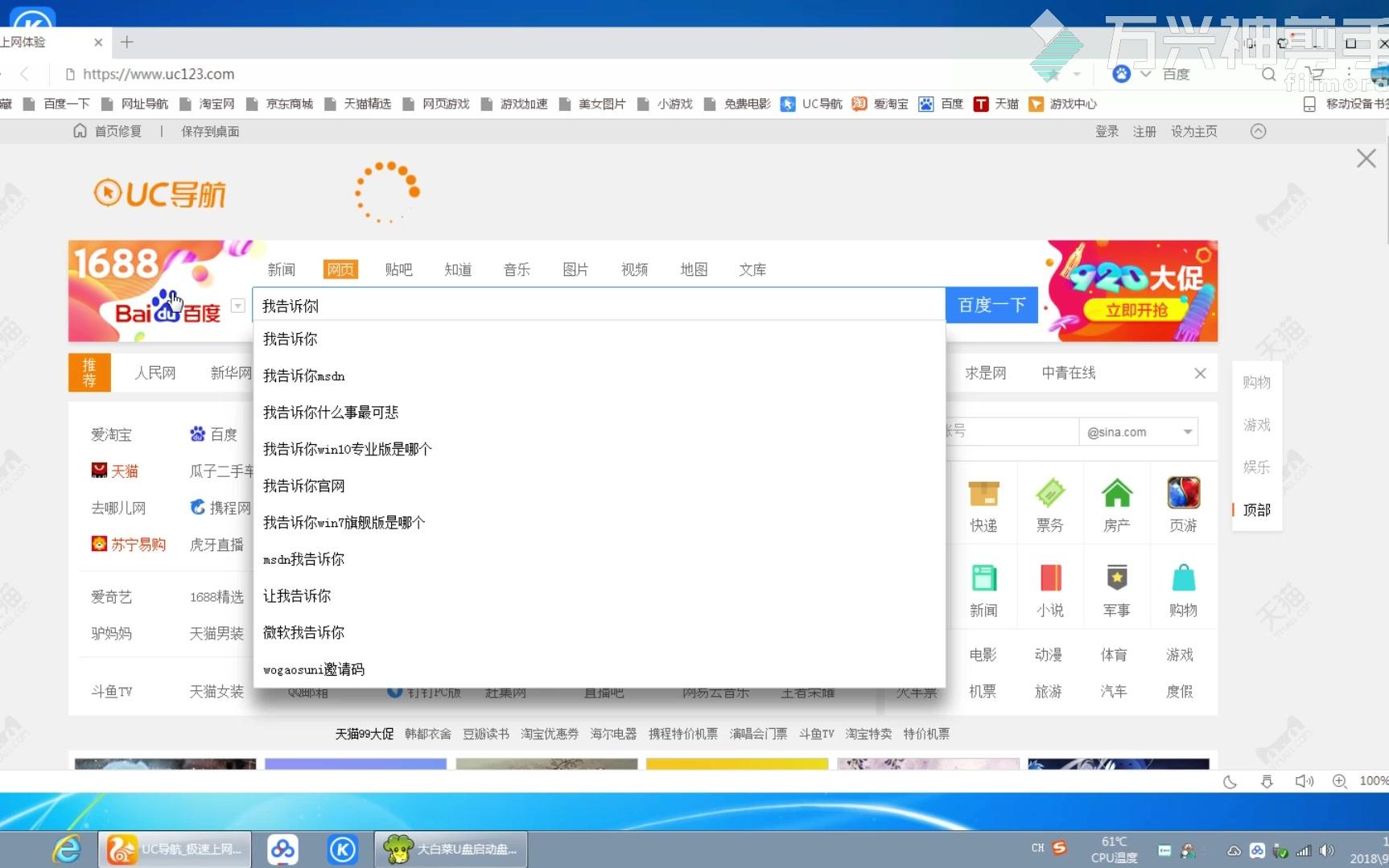This screenshot has width=1389, height=868.
Task: Click into the Baidu search input field
Action: tap(599, 306)
